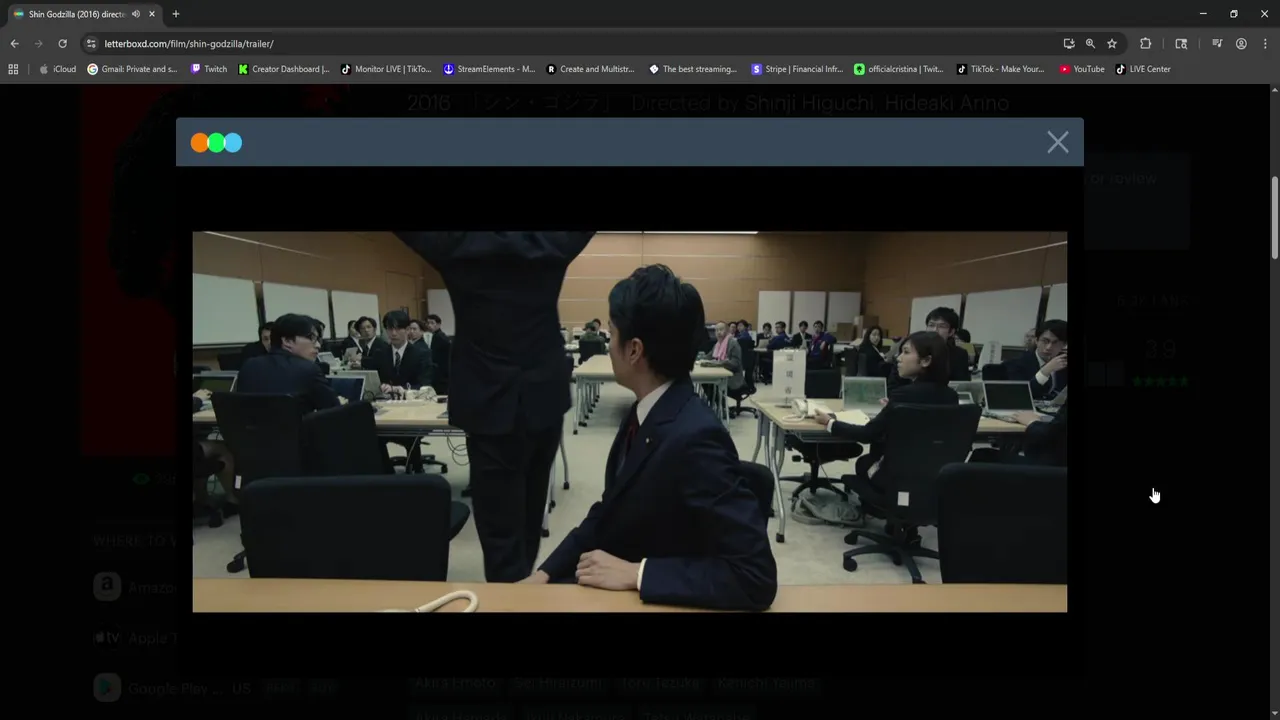Screen dimensions: 1280x720
Task: Open the officialcristina Twitch bookmark
Action: tap(898, 69)
